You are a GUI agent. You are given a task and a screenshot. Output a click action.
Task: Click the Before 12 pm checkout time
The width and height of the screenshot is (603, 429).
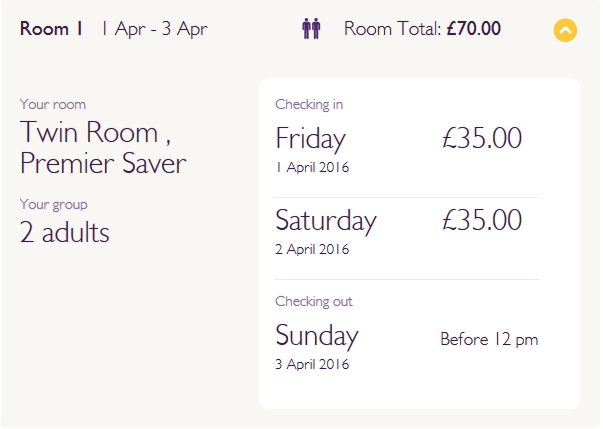tap(489, 339)
